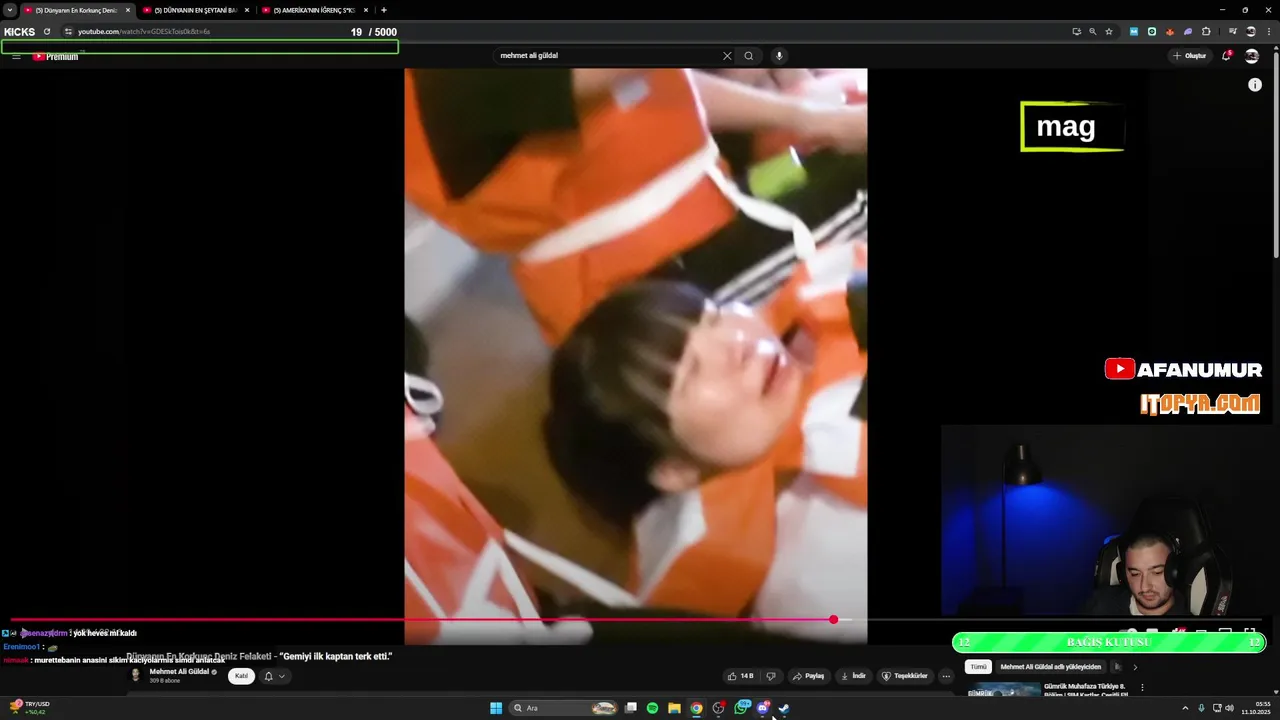
Task: Open clock showing 05:55 on taskbar
Action: 1256,708
